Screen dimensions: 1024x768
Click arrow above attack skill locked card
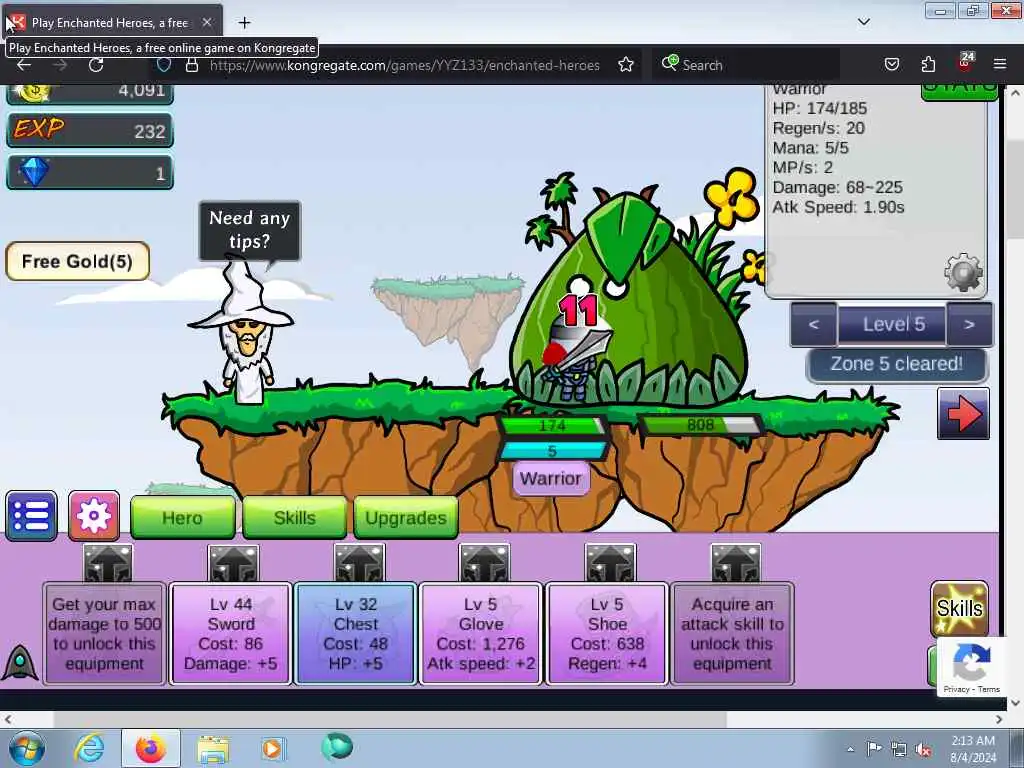coord(736,562)
